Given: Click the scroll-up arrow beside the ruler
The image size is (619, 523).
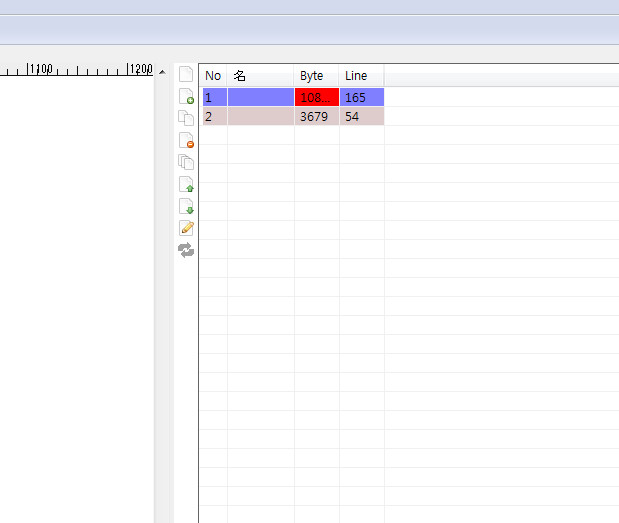Looking at the screenshot, I should [162, 71].
